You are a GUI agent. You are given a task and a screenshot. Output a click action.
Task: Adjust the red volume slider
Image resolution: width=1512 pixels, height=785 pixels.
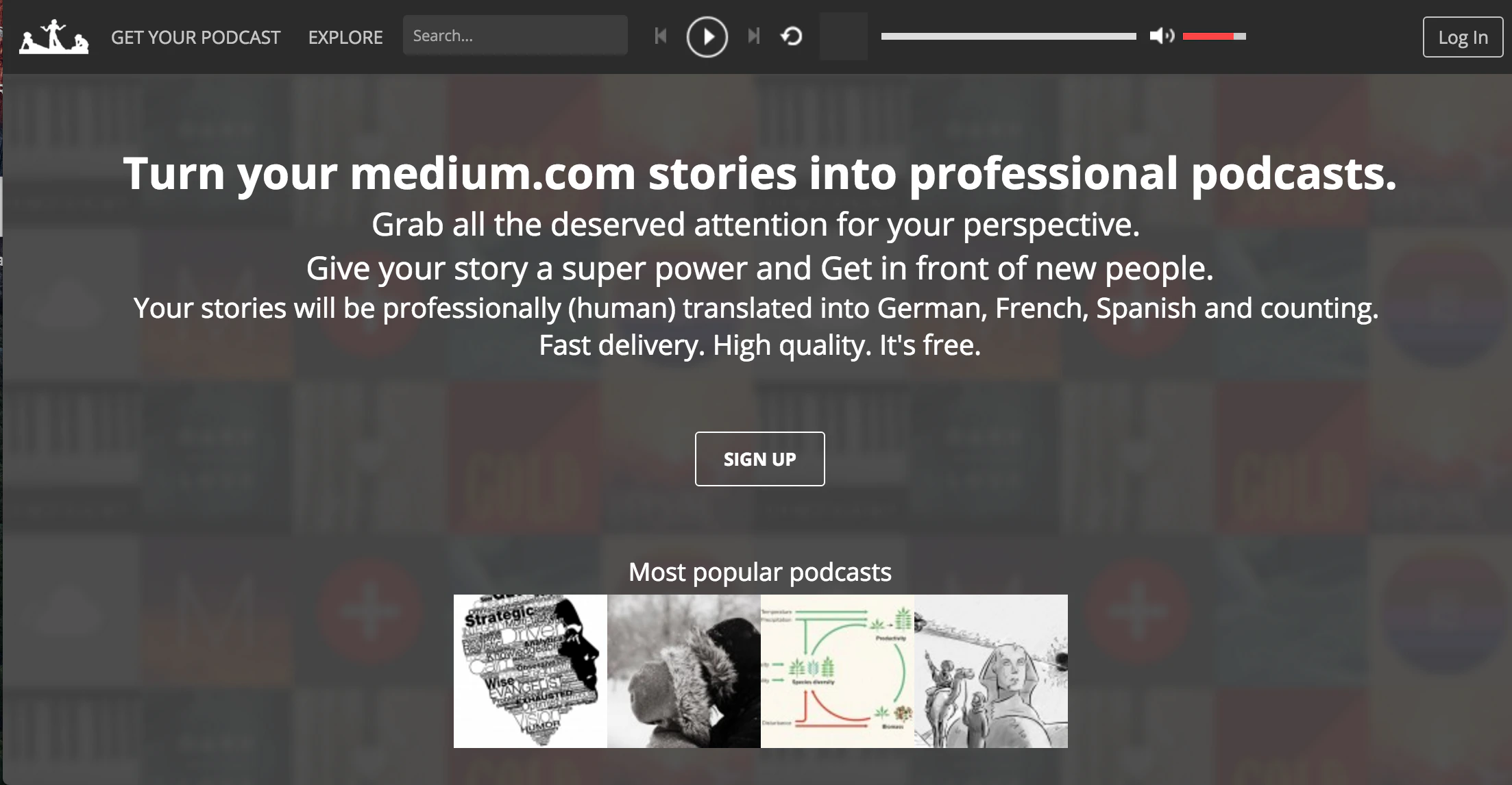1214,36
